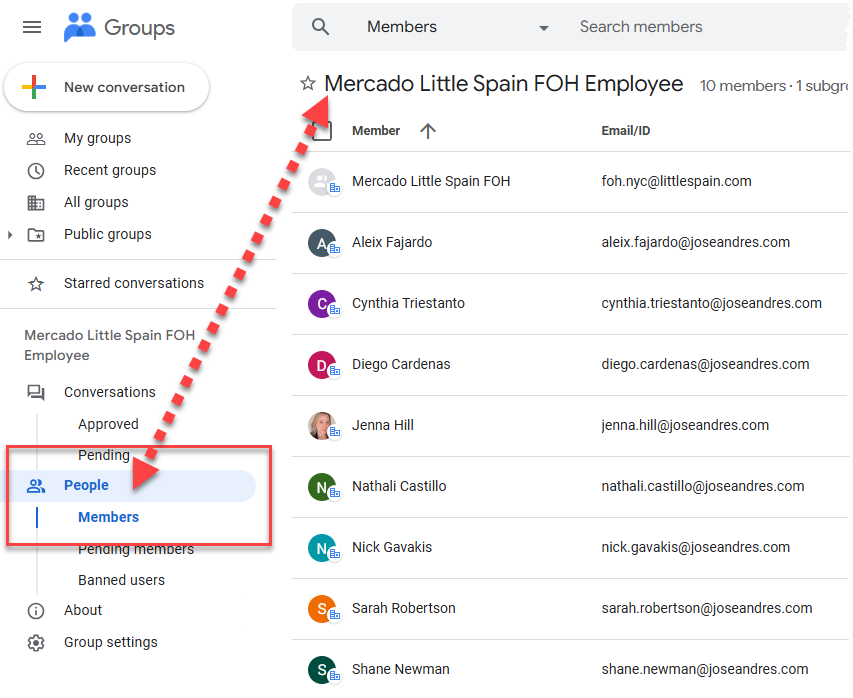Screen dimensions: 853x698
Task: Select Pending conversations
Action: (104, 455)
